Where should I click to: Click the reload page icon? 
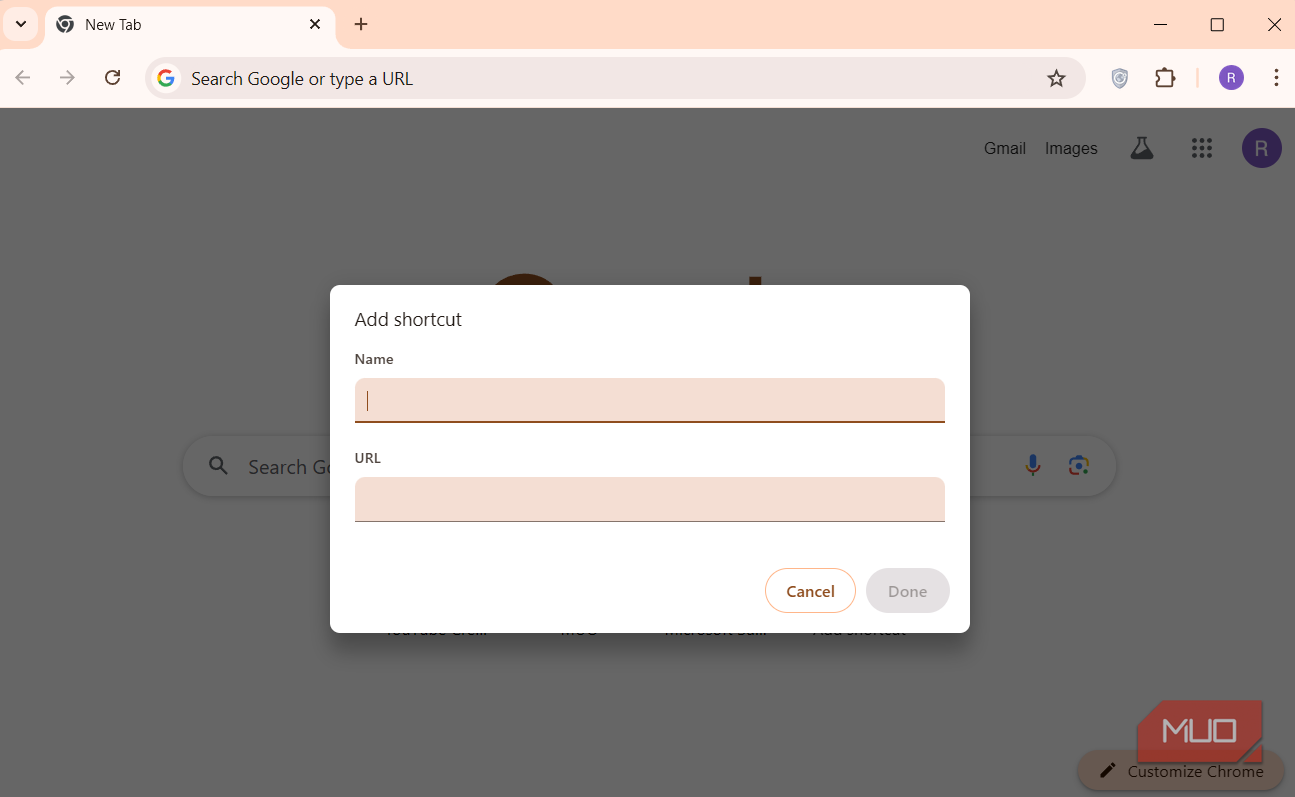[x=113, y=78]
